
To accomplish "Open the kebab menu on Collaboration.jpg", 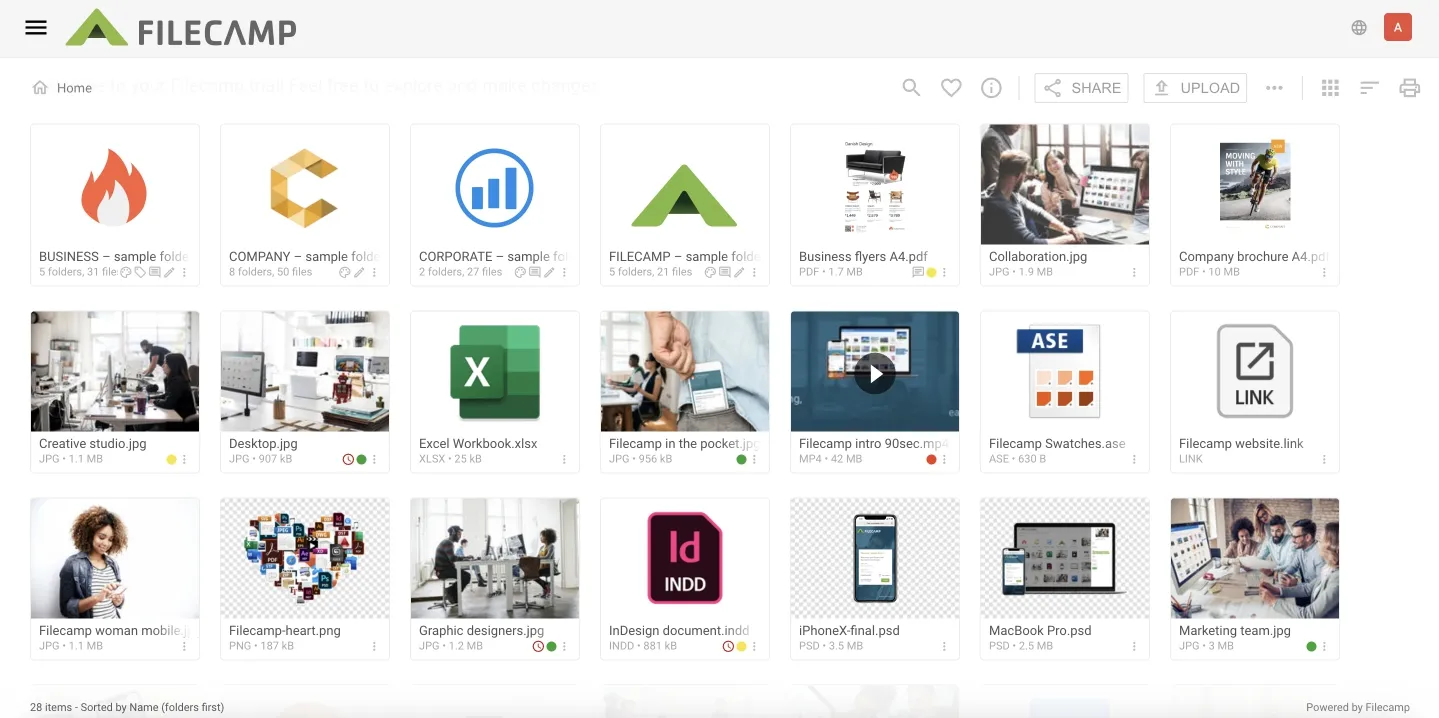I will coord(1134,272).
